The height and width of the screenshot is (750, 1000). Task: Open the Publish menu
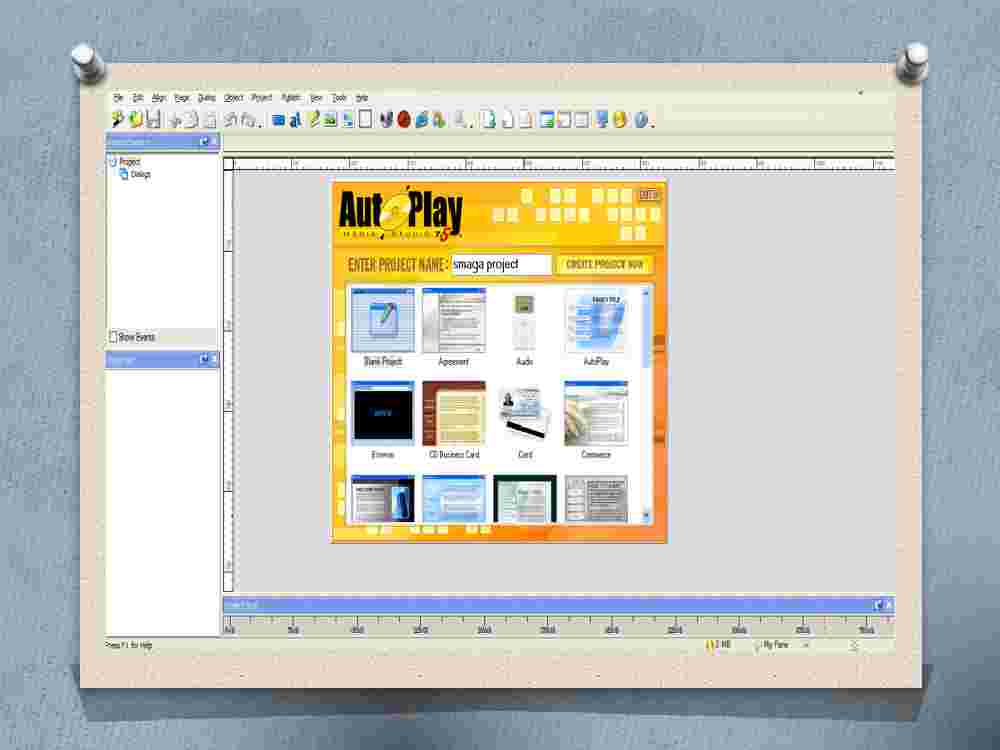coord(291,98)
